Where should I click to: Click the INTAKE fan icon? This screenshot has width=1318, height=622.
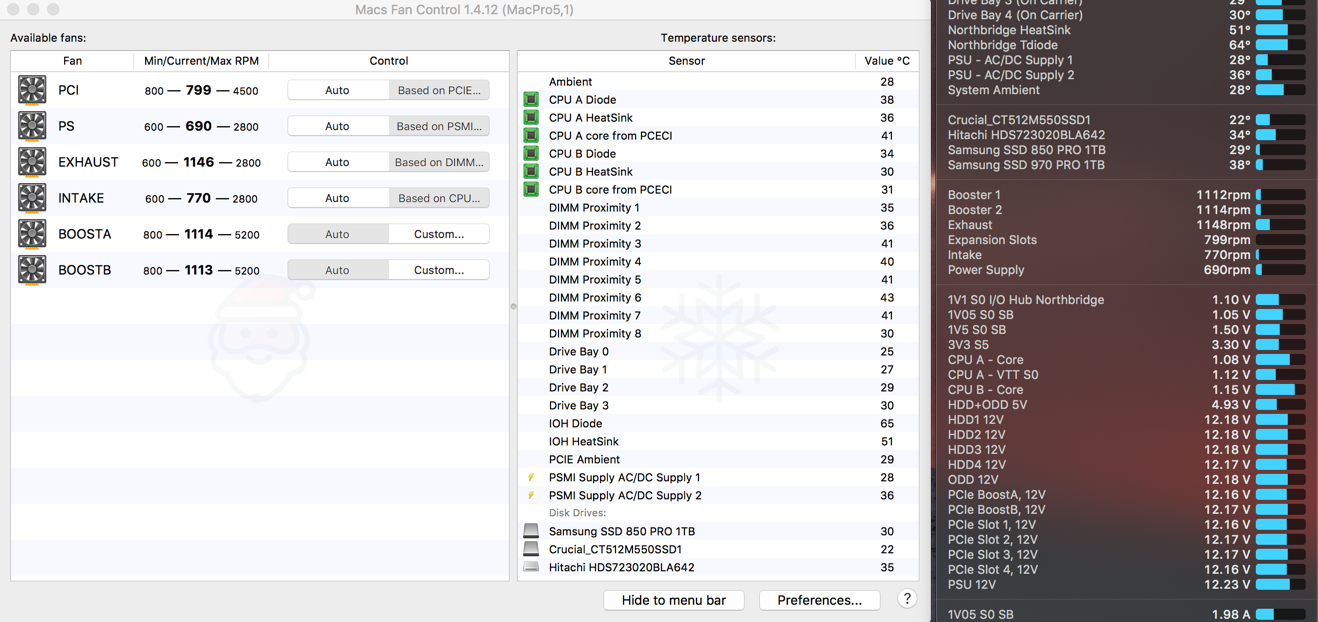click(x=32, y=198)
